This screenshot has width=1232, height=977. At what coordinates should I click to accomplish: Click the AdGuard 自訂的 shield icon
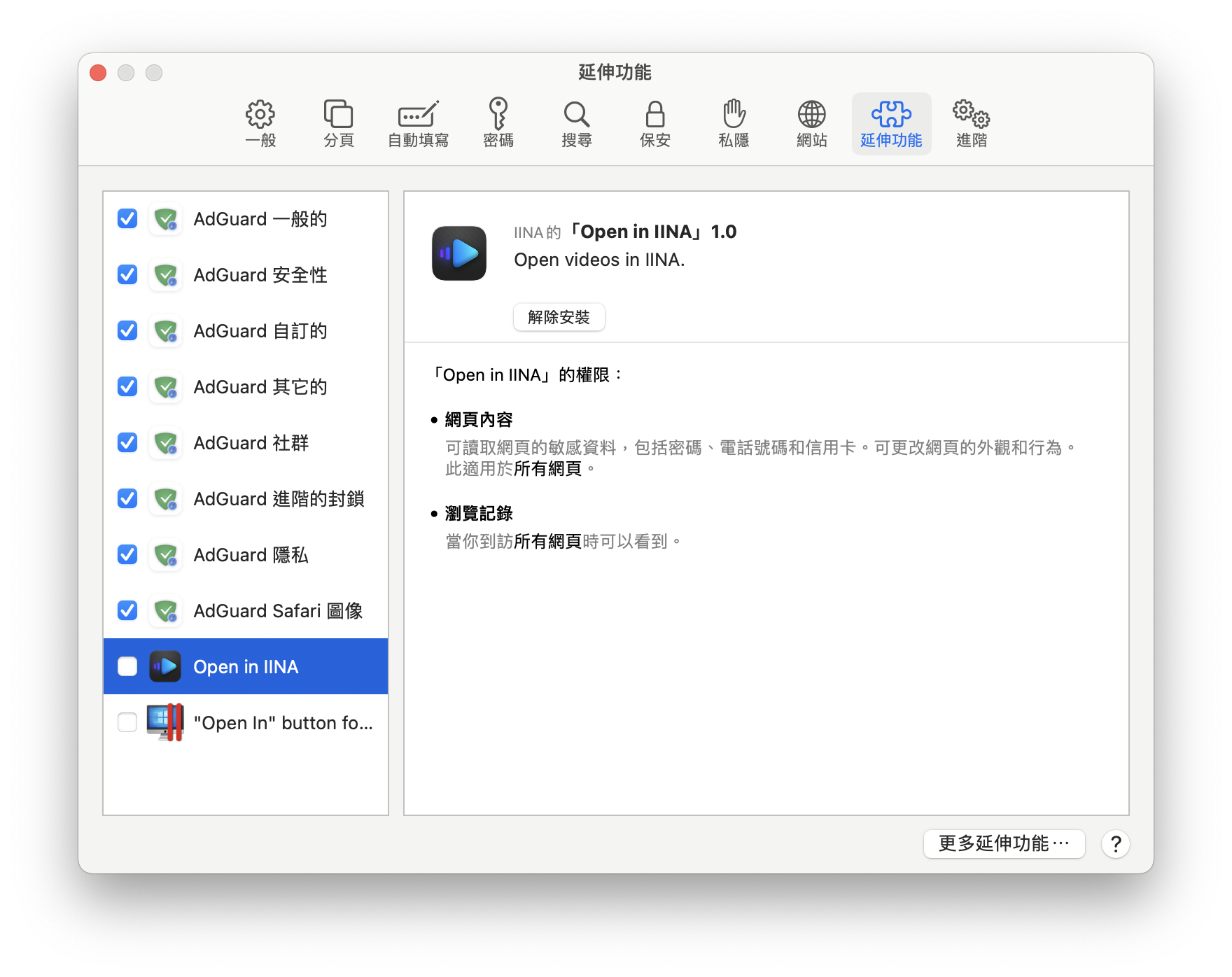[x=166, y=331]
